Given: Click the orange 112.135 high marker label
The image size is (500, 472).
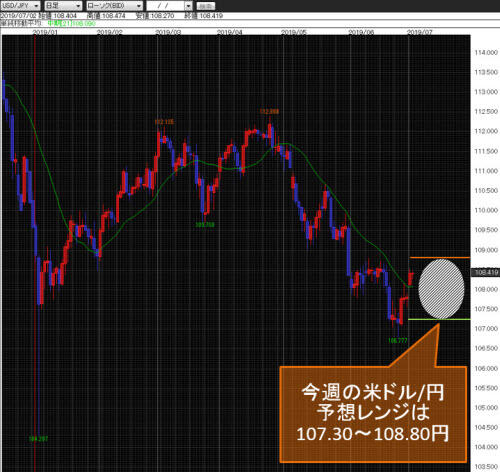Looking at the screenshot, I should click(164, 122).
